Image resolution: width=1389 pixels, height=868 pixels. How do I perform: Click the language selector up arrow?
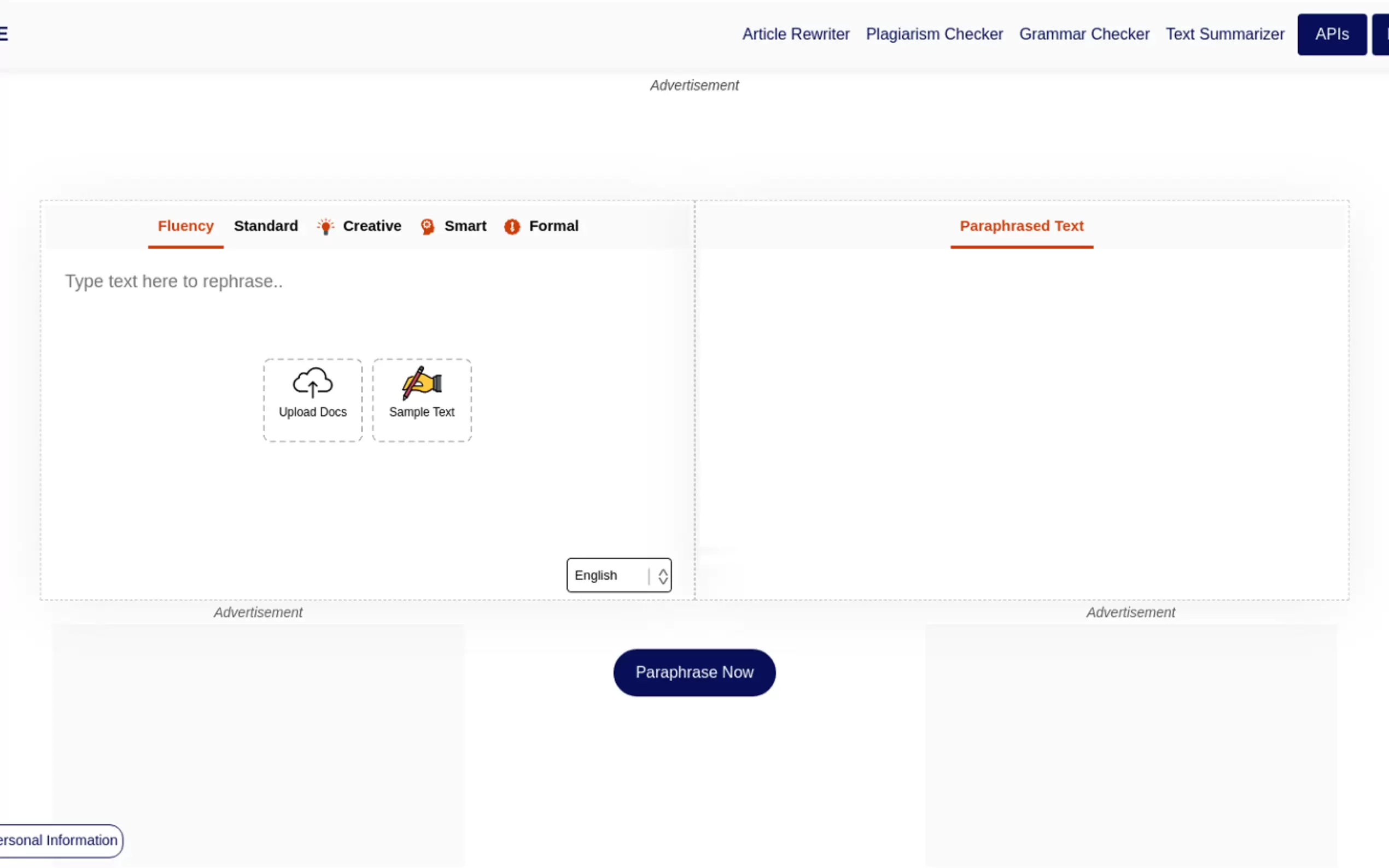coord(663,570)
